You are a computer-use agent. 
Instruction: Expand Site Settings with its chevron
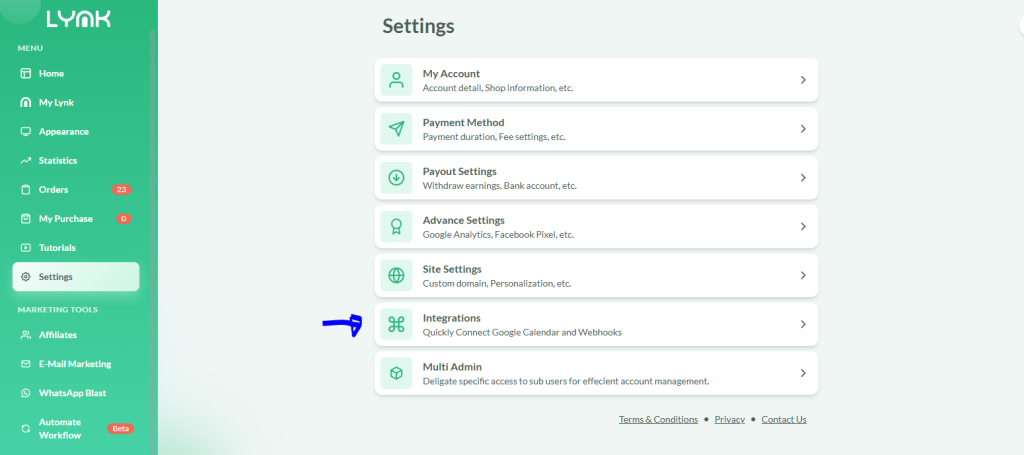point(803,276)
